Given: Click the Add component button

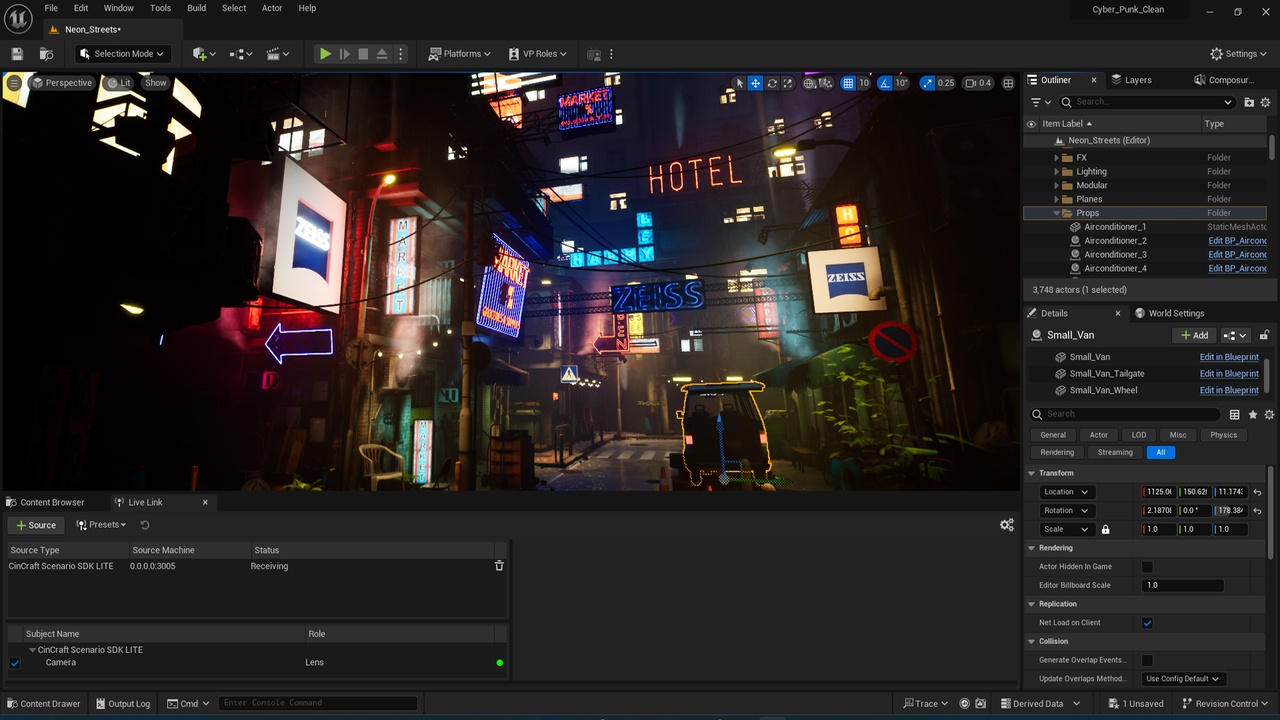Looking at the screenshot, I should [1195, 335].
